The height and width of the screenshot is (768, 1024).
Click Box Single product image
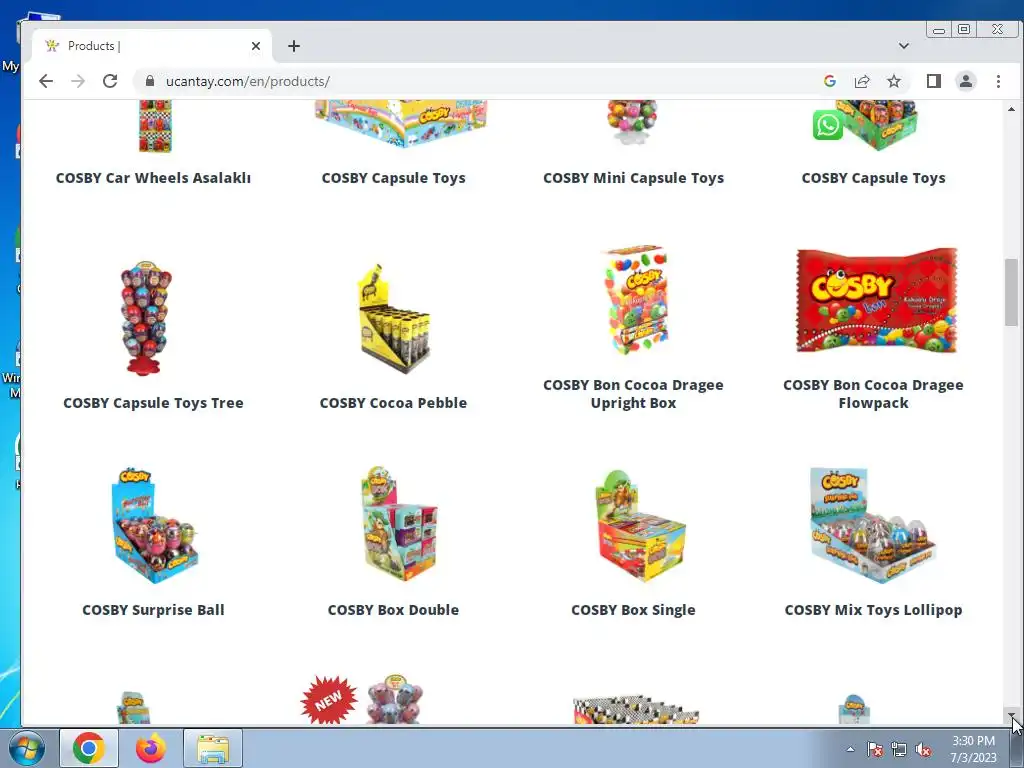[x=639, y=526]
